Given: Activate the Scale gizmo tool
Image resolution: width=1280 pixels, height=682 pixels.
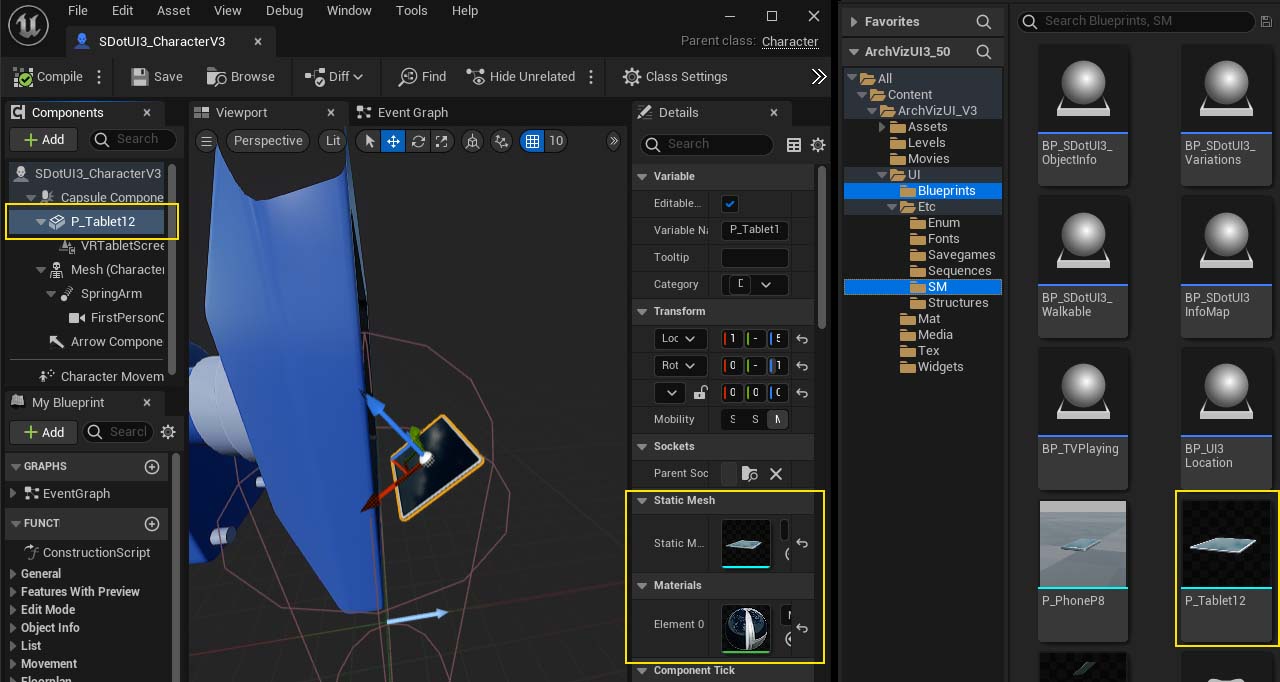Looking at the screenshot, I should [441, 141].
